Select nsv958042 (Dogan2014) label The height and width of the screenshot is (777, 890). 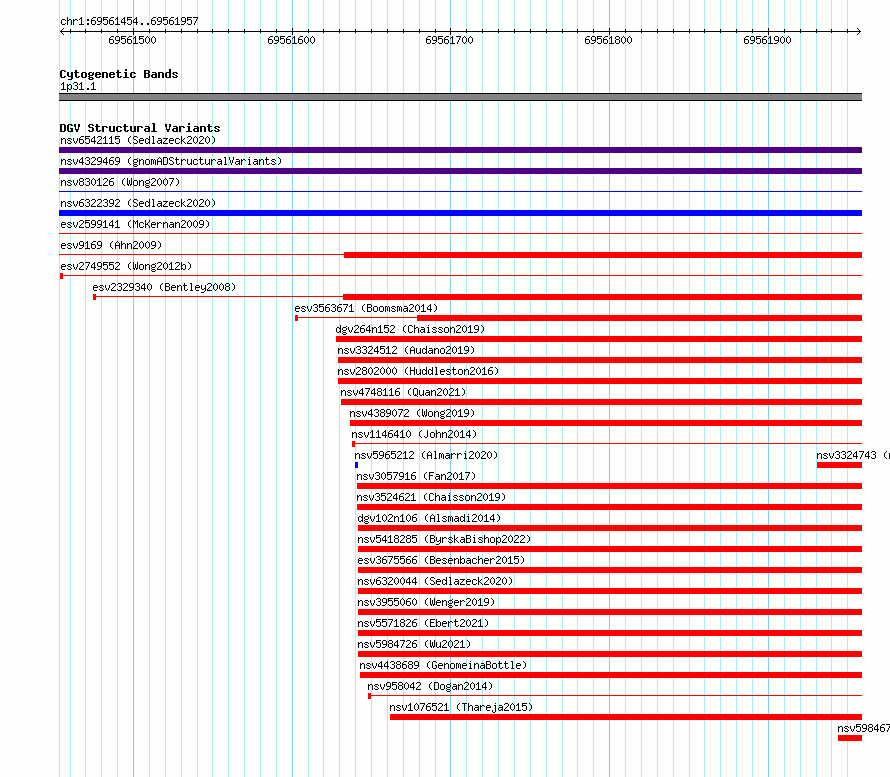click(430, 686)
